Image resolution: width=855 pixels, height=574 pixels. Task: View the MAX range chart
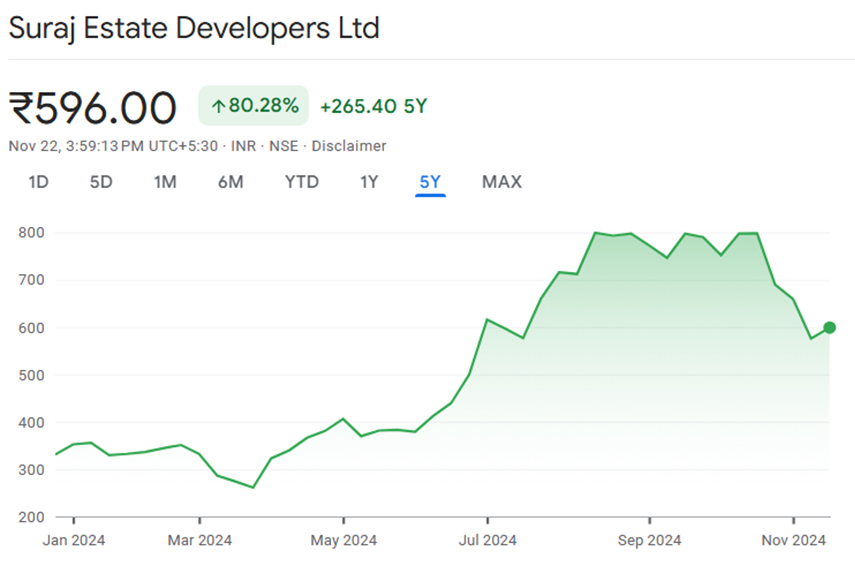[502, 182]
